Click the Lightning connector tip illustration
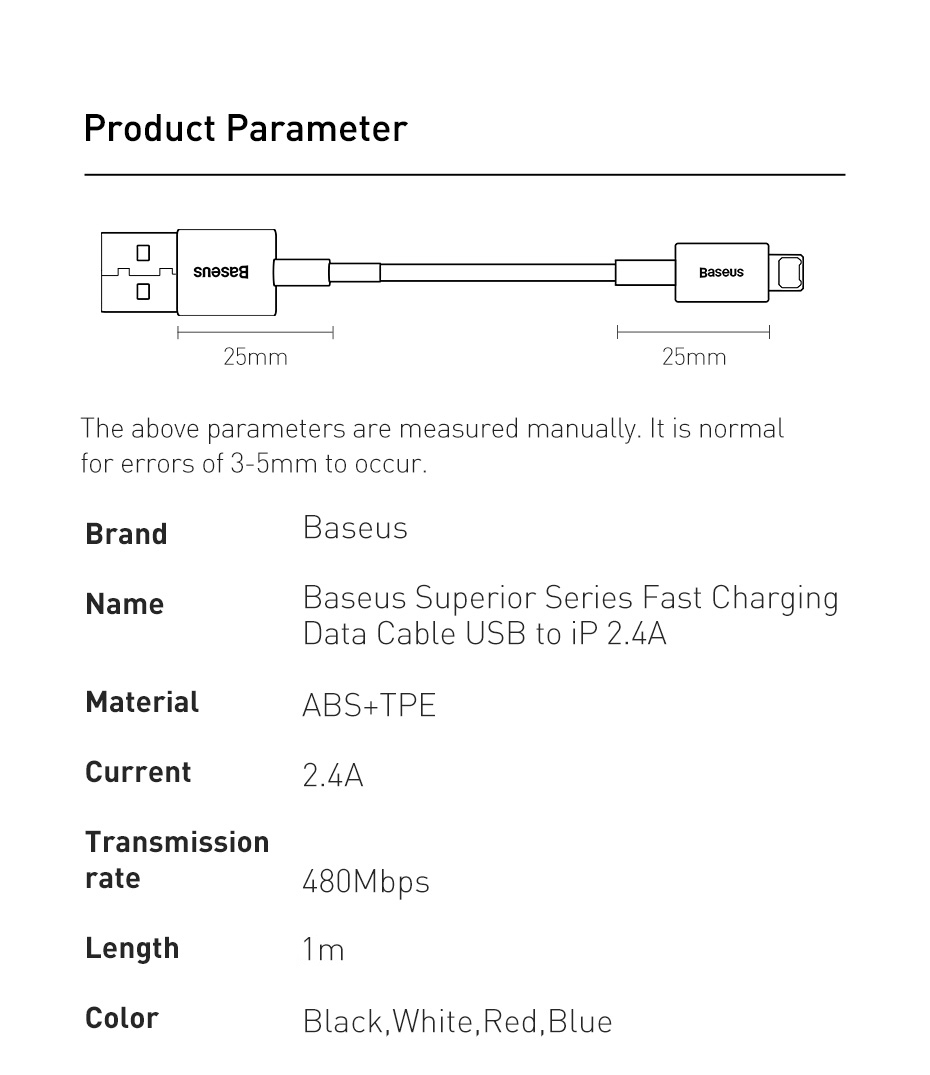The height and width of the screenshot is (1075, 930). 786,272
